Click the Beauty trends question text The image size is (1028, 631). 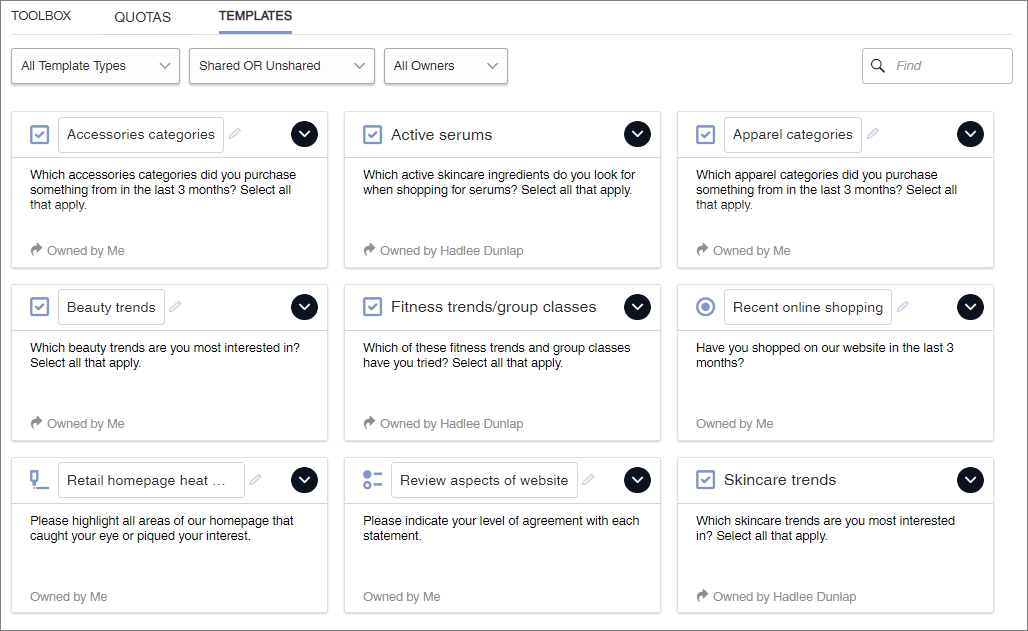pos(165,355)
